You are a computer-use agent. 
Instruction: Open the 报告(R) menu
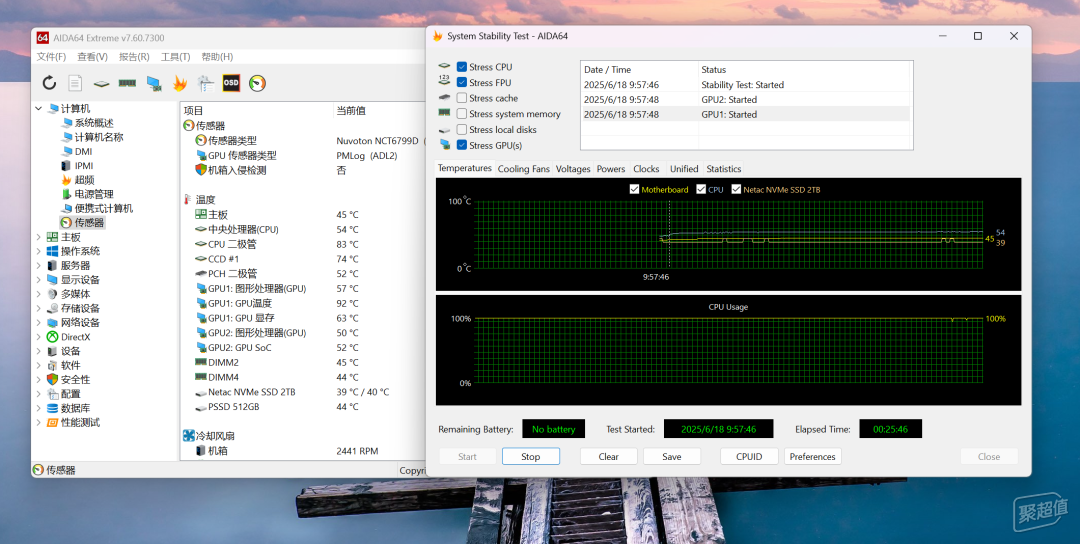[x=134, y=56]
